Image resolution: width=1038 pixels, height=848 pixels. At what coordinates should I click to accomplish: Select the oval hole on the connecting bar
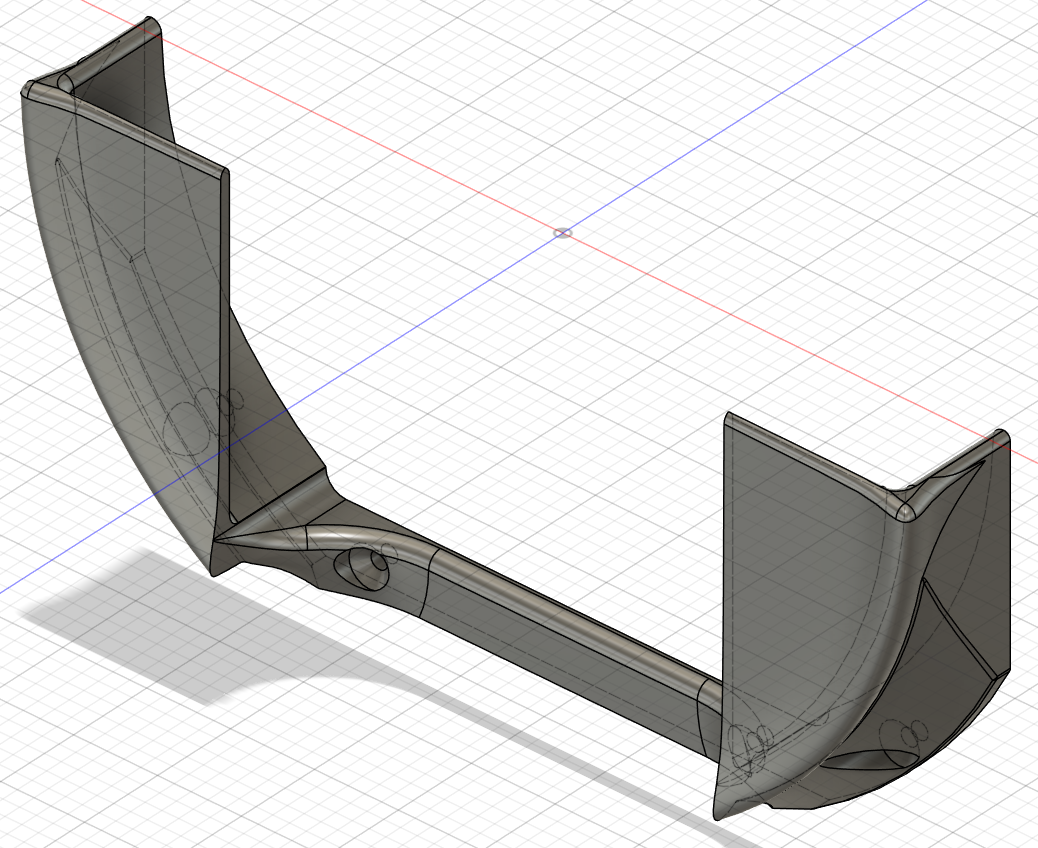(x=361, y=568)
